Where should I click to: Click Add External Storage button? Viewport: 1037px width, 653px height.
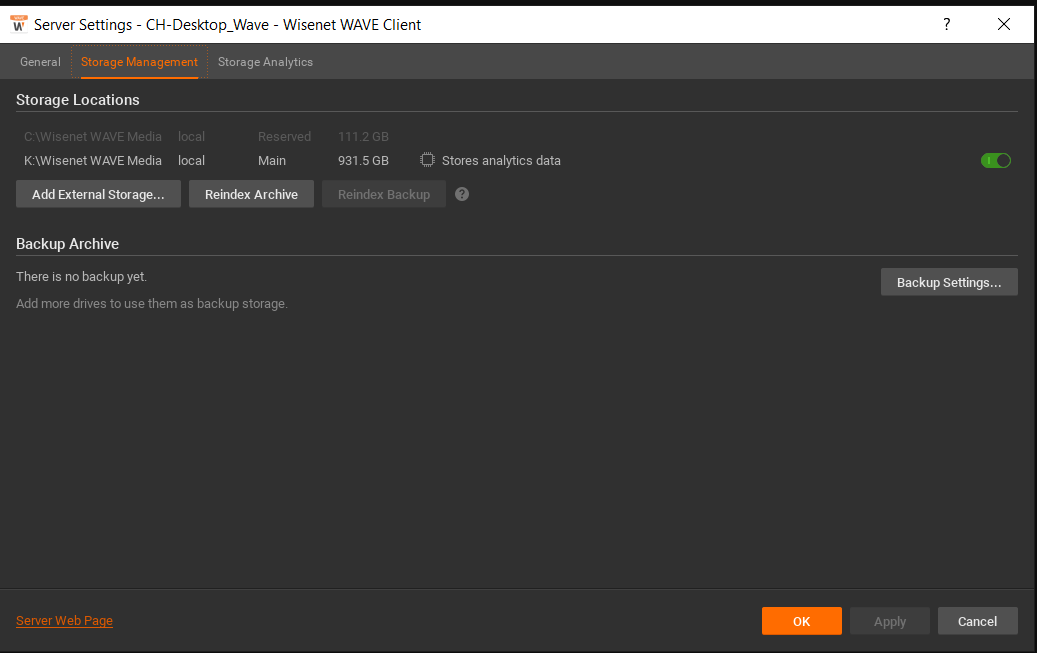coord(99,194)
